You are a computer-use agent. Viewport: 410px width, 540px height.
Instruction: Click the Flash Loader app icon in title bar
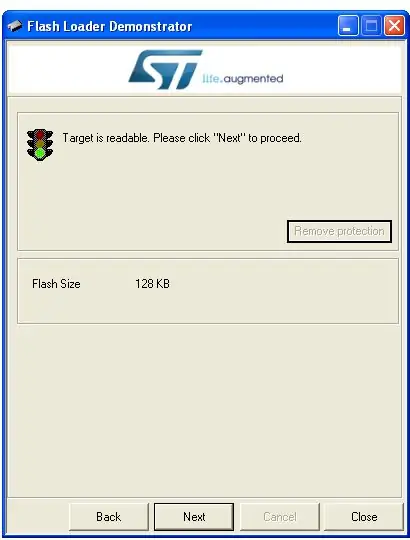click(14, 26)
